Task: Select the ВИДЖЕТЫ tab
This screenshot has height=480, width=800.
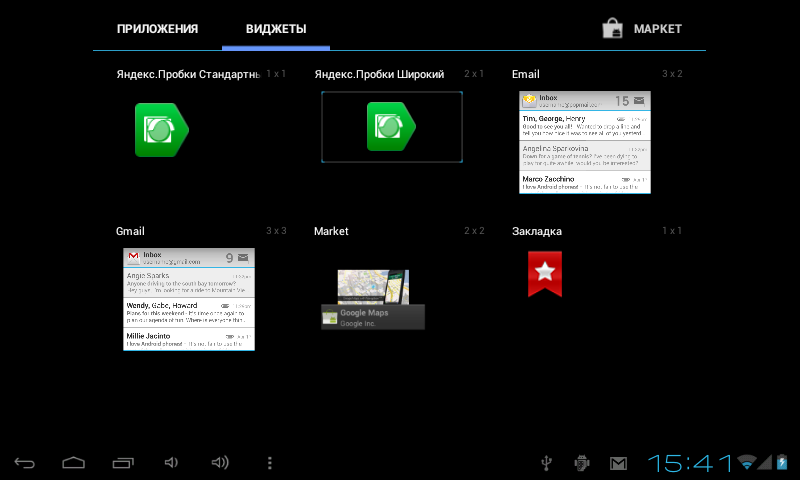Action: (276, 29)
